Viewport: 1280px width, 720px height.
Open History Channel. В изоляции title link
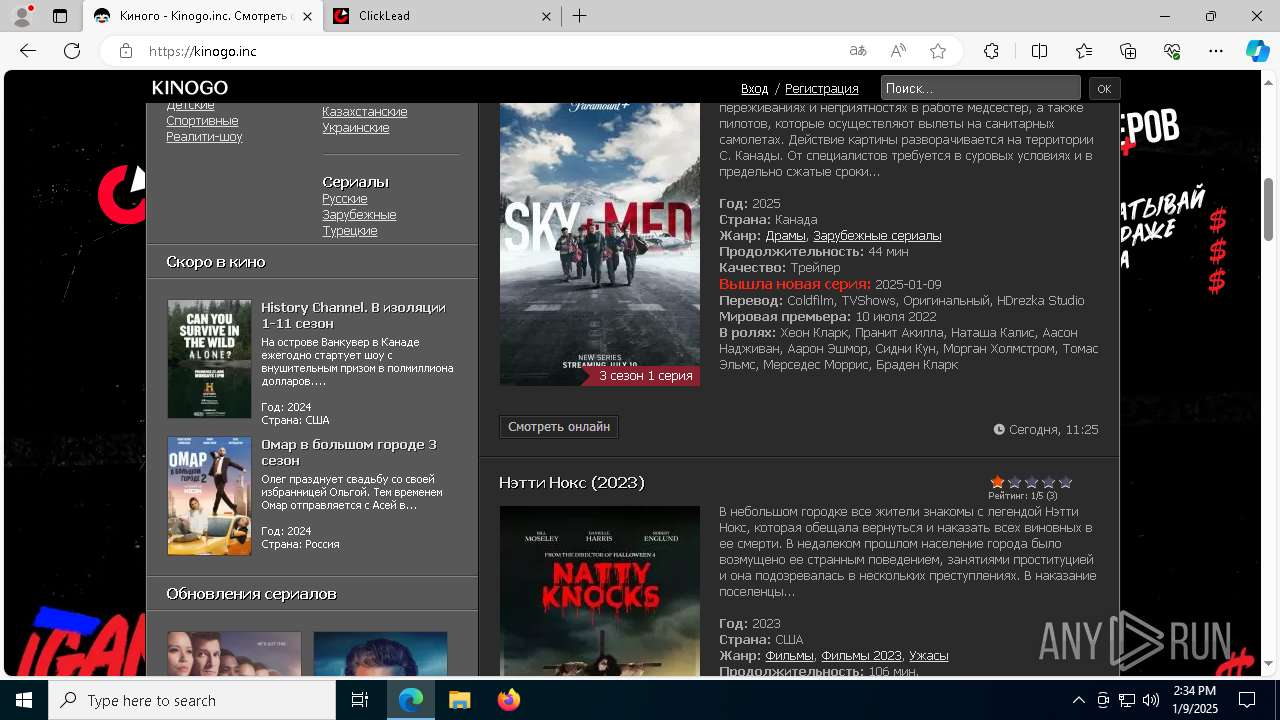point(353,316)
